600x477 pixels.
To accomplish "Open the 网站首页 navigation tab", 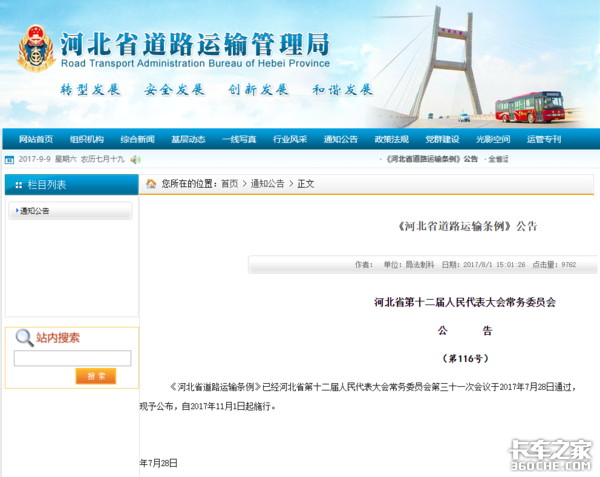I will point(36,139).
